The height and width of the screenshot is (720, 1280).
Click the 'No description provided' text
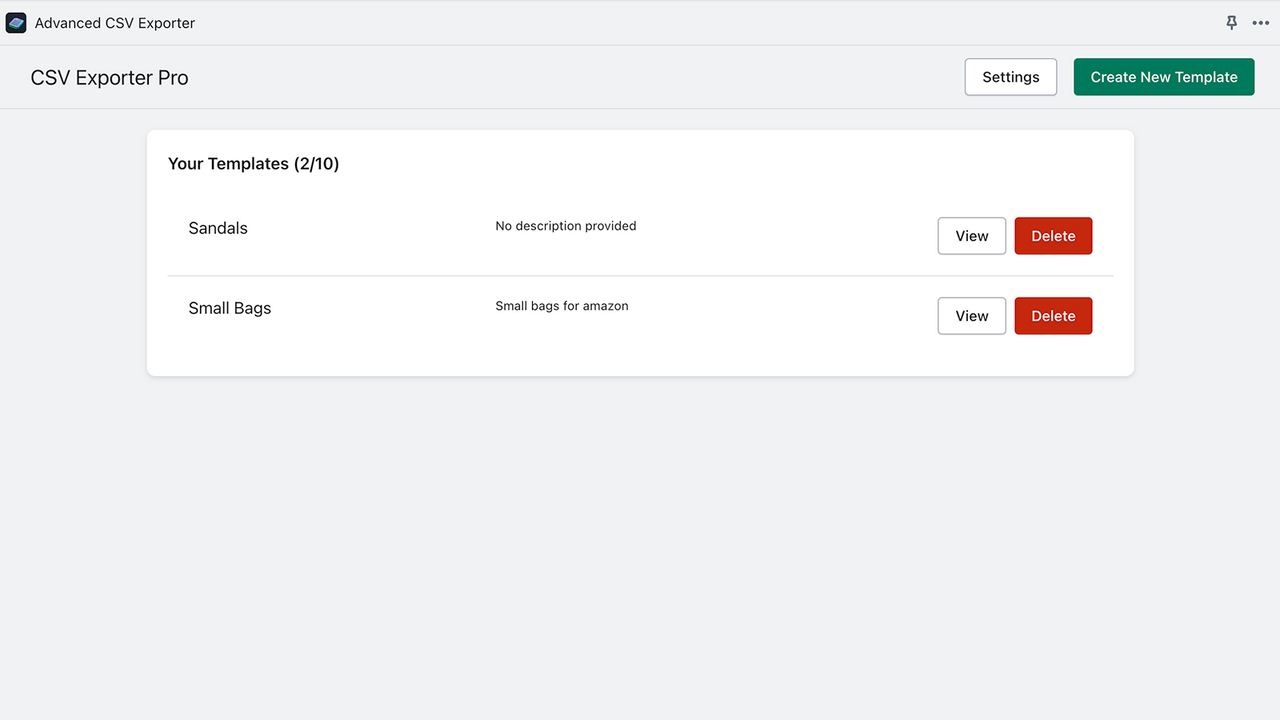[566, 226]
